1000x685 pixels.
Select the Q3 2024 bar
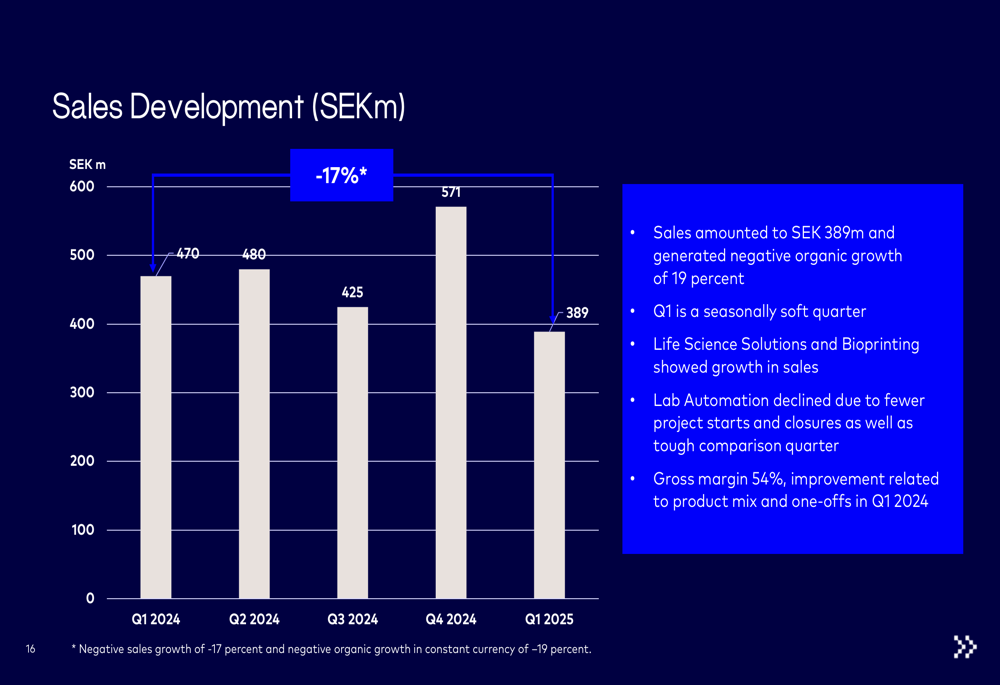(353, 453)
